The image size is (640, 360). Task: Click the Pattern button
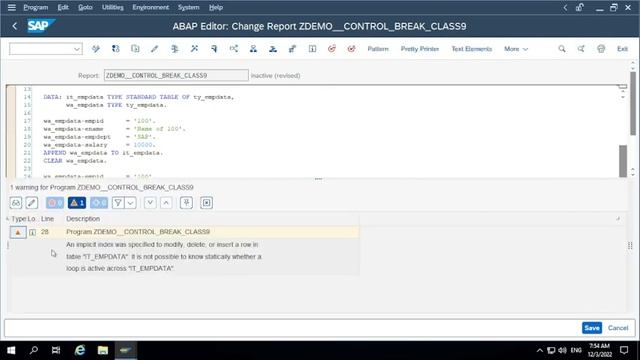click(x=378, y=49)
